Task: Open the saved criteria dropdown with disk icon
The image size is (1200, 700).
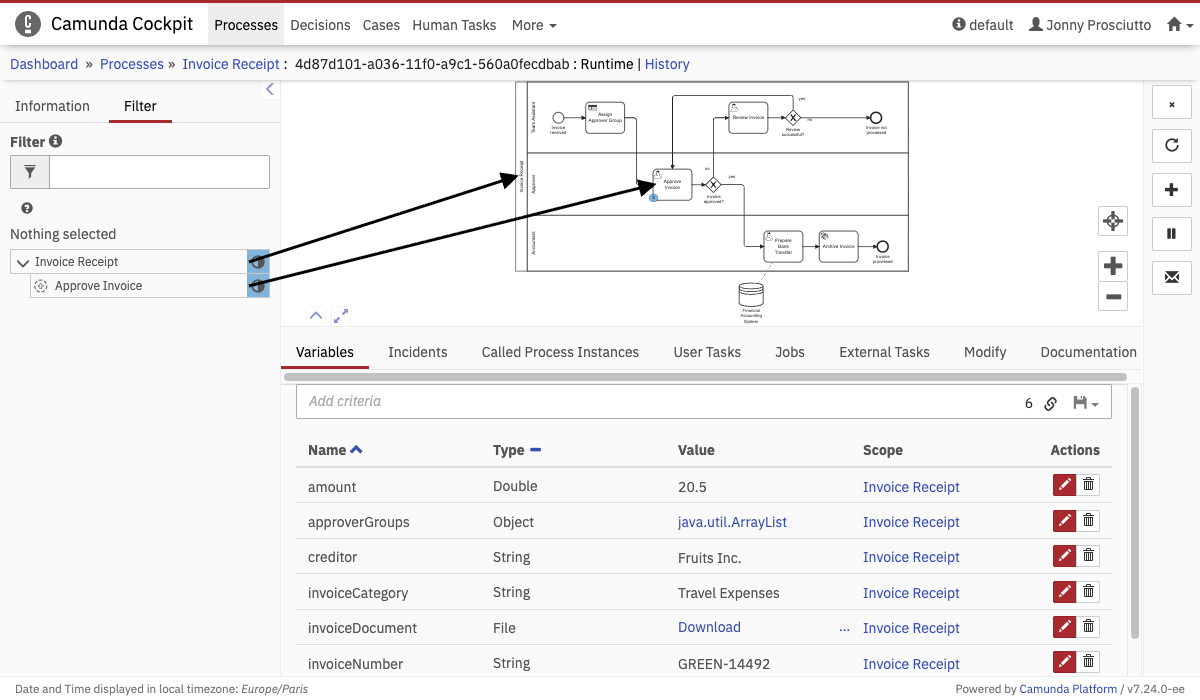Action: 1085,403
